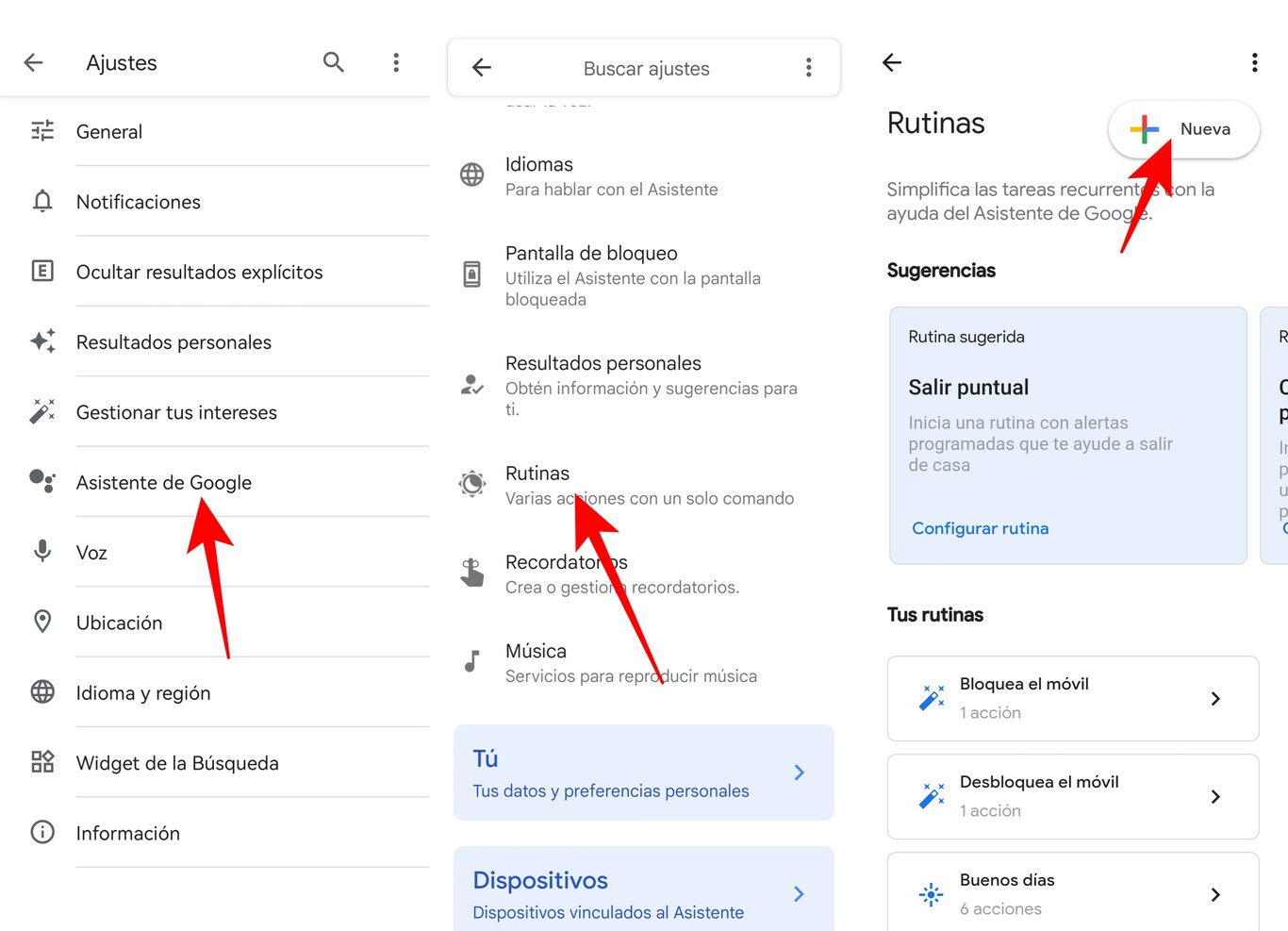Viewport: 1288px width, 931px height.
Task: Open search in the Ajustes header
Action: pos(333,62)
